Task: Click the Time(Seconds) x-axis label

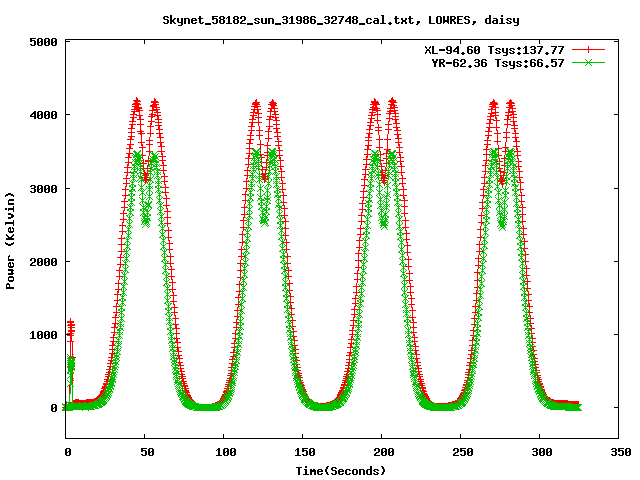Action: pyautogui.click(x=340, y=471)
